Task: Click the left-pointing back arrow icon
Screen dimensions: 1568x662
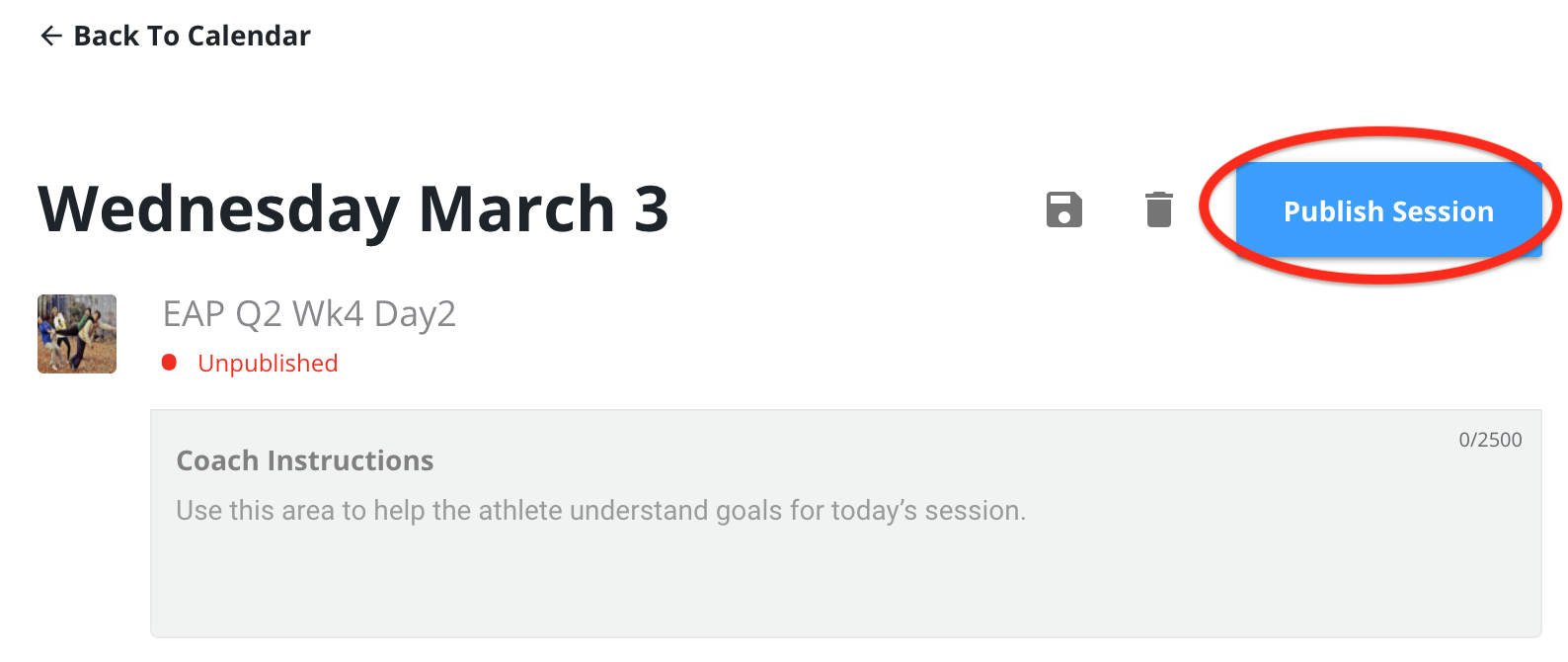Action: [x=51, y=37]
